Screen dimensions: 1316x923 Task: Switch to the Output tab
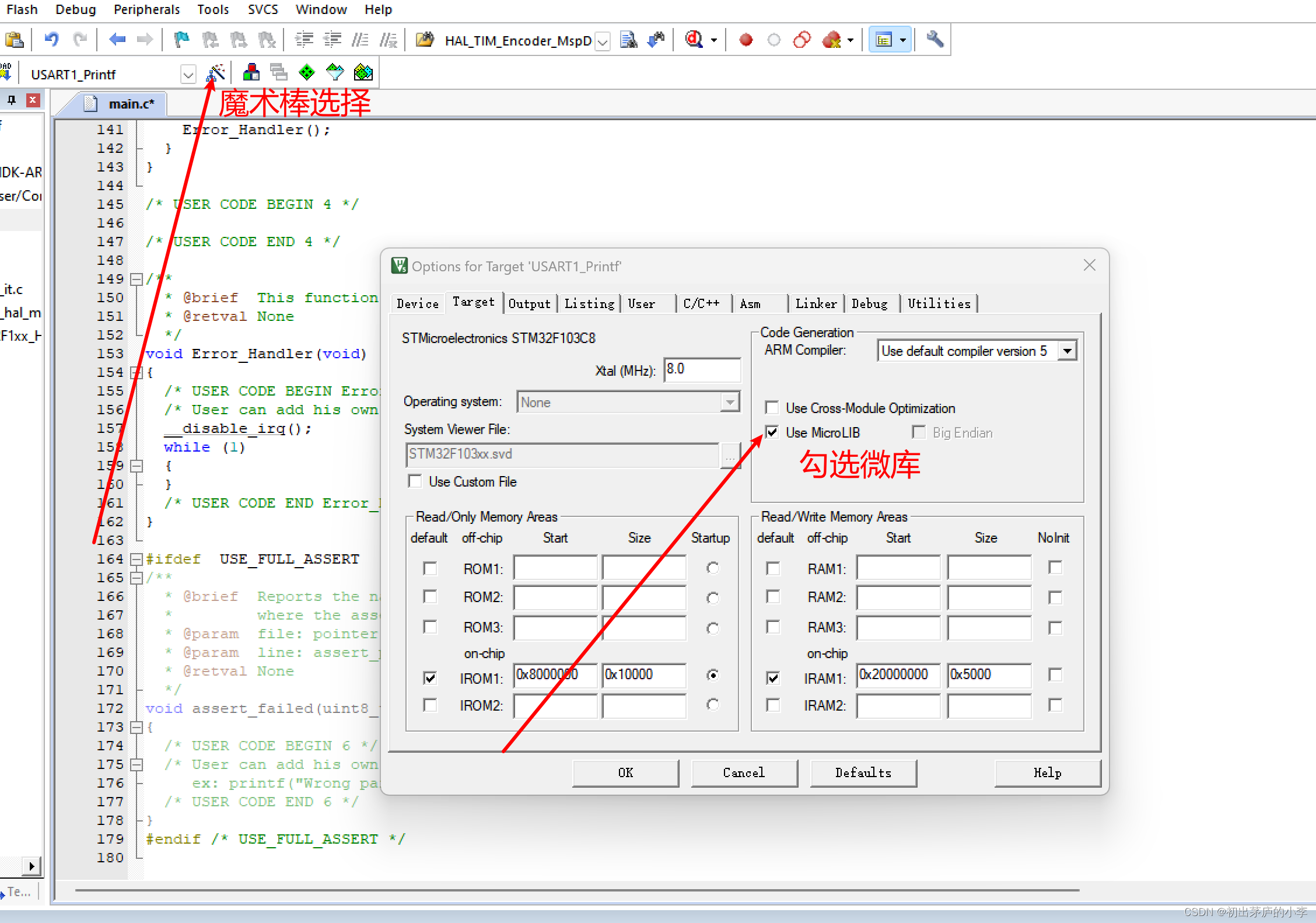click(529, 303)
